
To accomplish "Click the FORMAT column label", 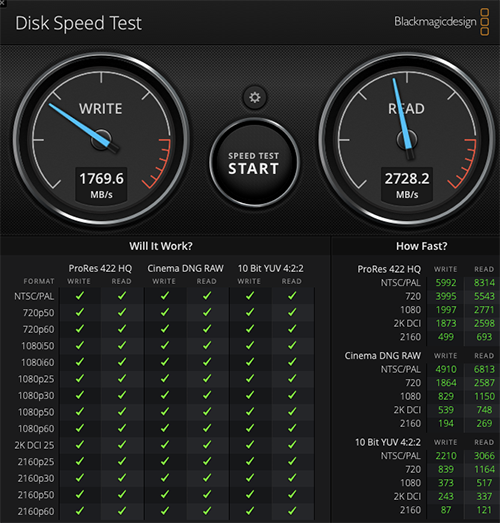I will pos(39,282).
